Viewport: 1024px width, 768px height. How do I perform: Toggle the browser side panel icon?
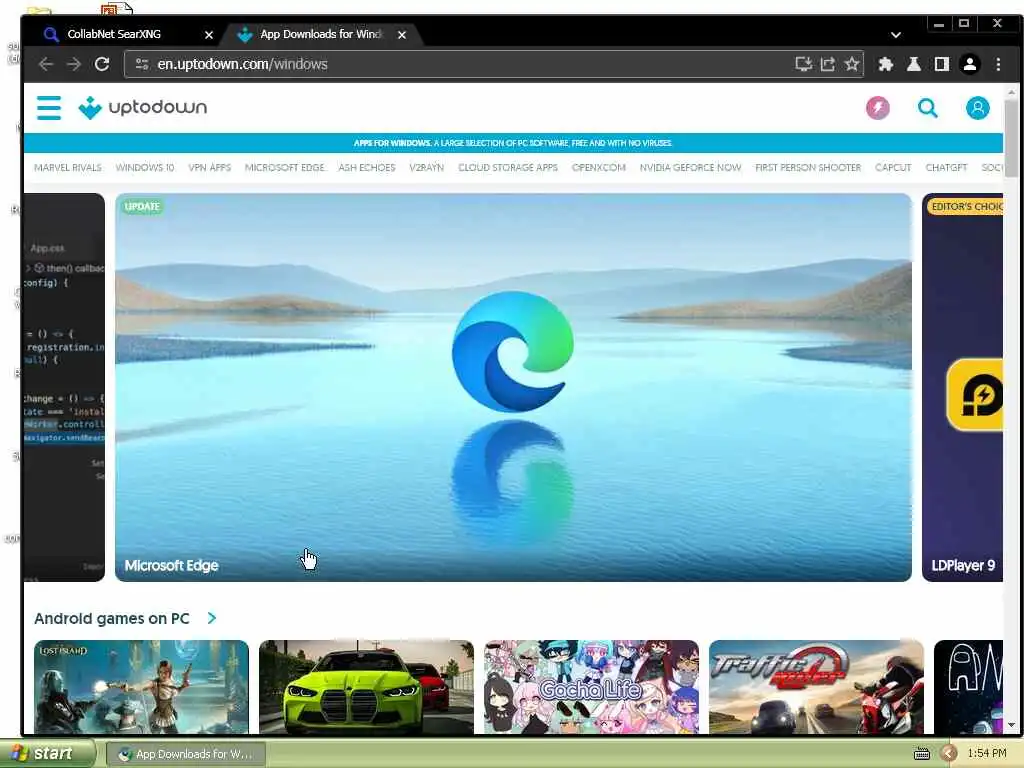pos(942,64)
